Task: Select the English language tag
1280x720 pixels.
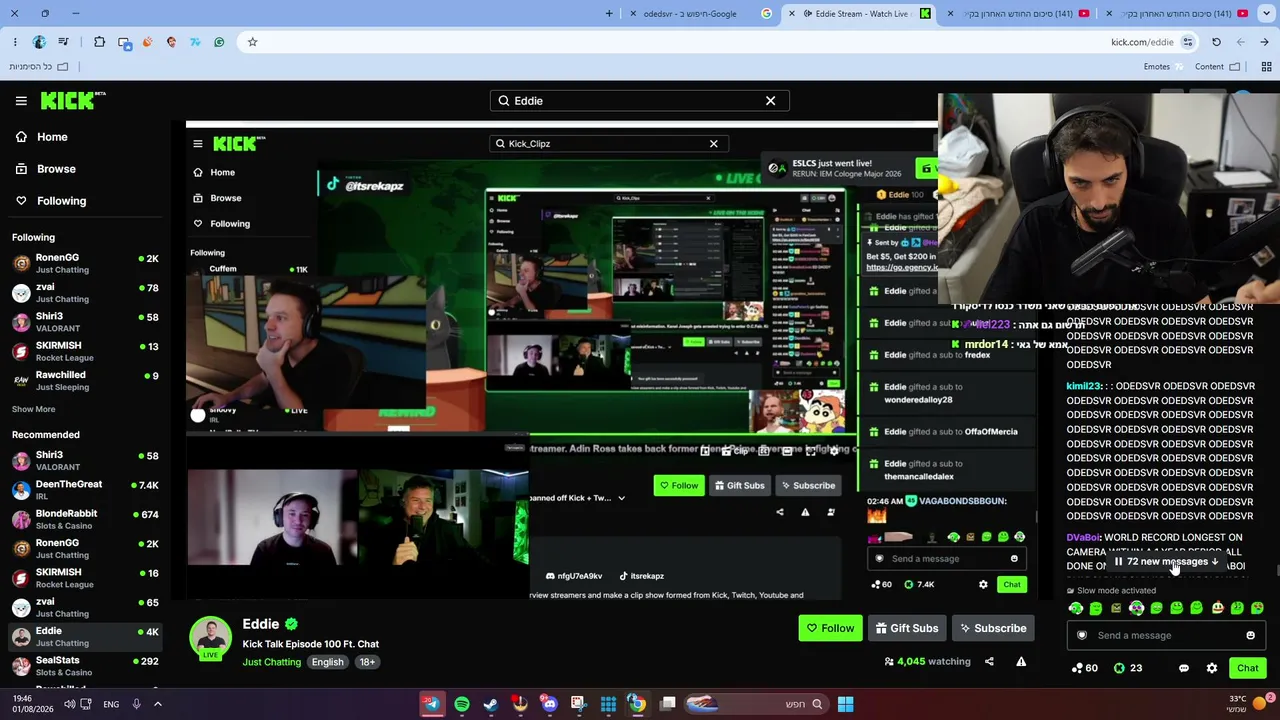Action: 327,662
